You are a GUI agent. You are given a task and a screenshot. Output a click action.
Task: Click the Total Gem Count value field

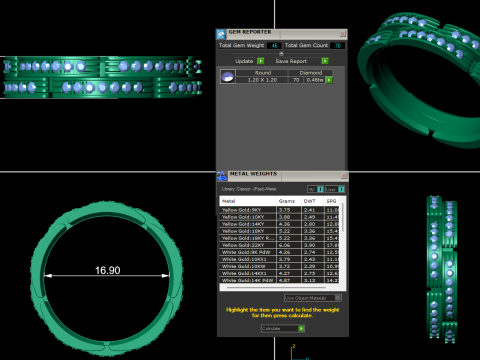(338, 46)
